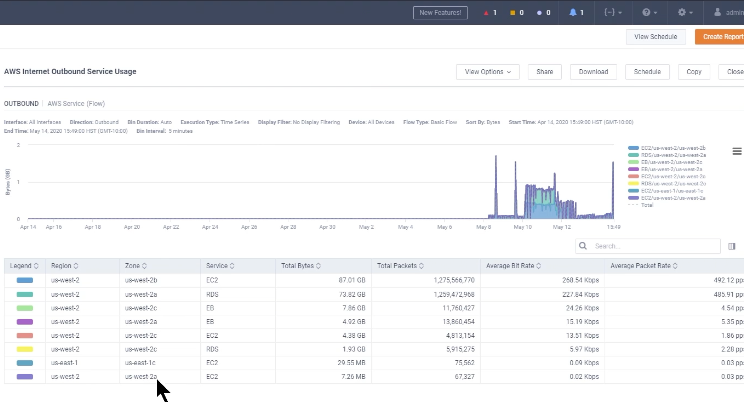
Task: Open the bell notifications icon
Action: click(575, 13)
